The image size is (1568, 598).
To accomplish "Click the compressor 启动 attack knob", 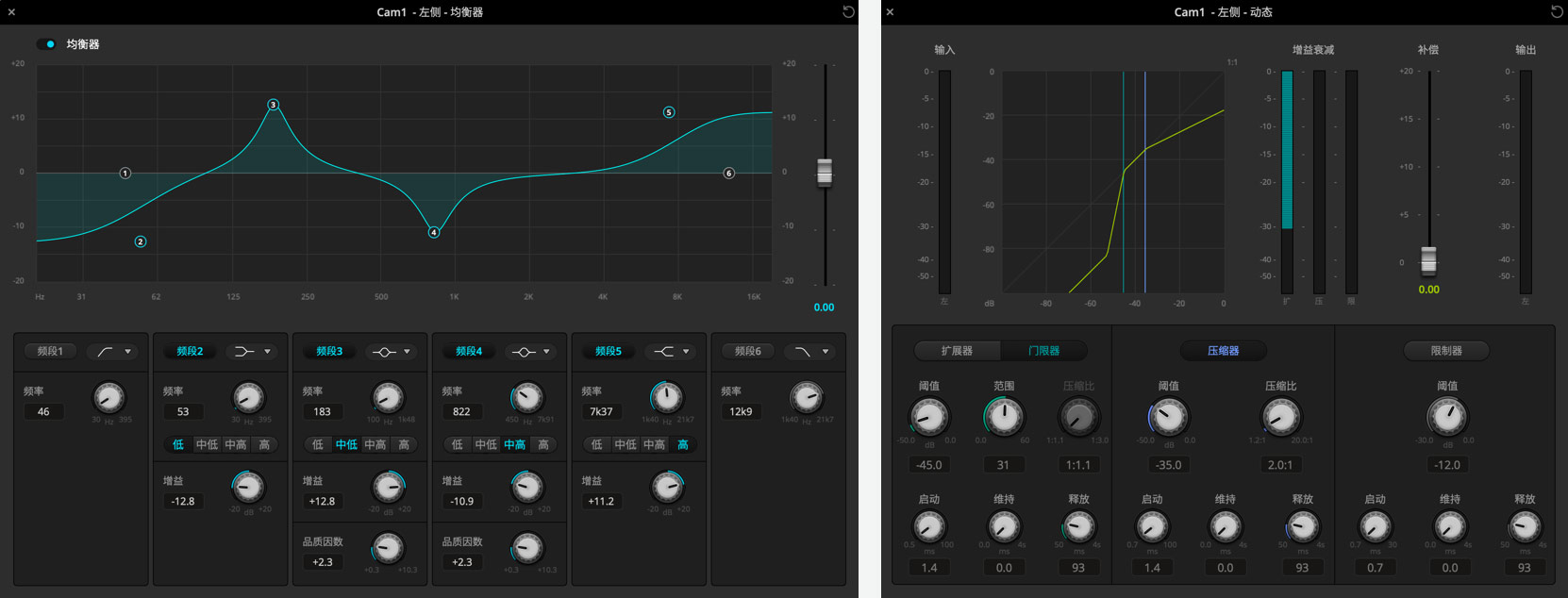I will 1153,526.
